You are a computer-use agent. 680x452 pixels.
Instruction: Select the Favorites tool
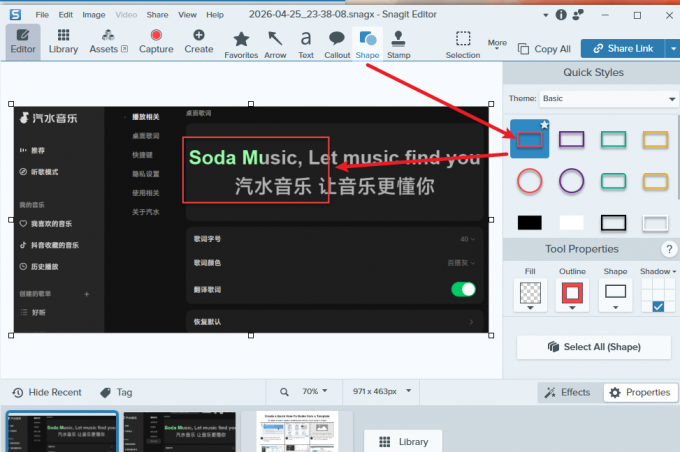click(241, 44)
